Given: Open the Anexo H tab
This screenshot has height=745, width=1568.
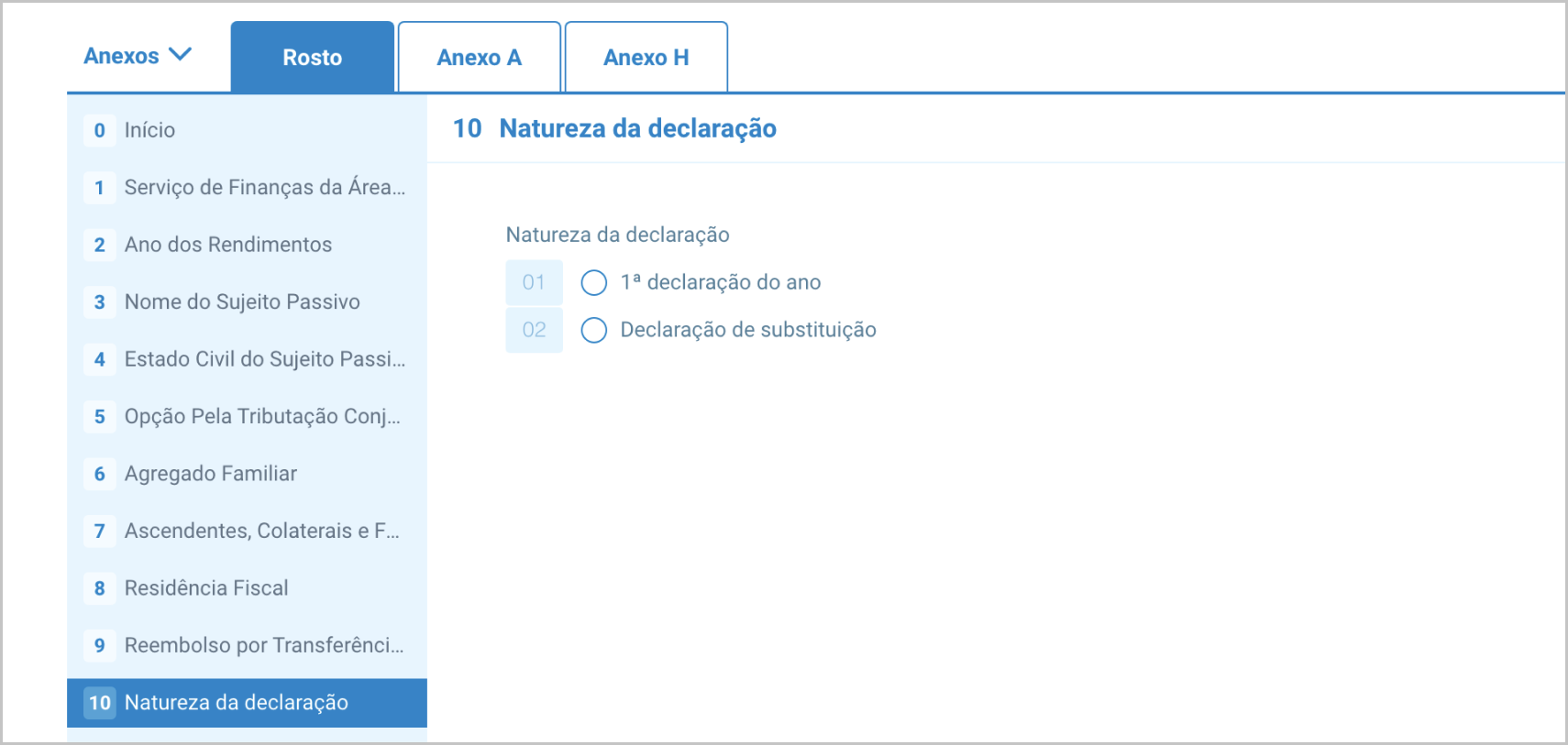Looking at the screenshot, I should pos(646,58).
